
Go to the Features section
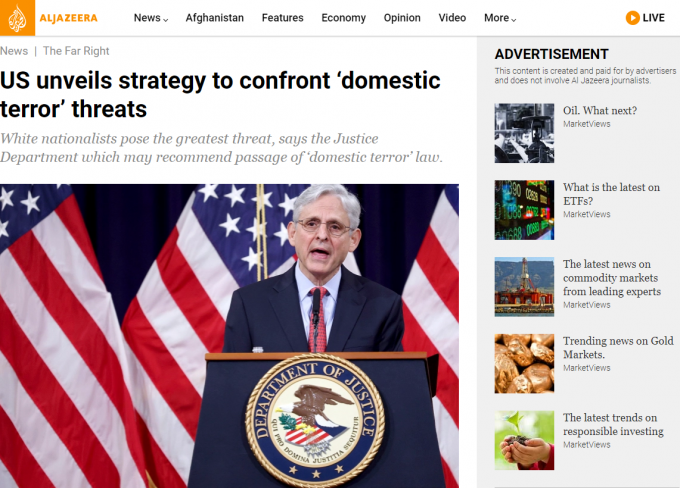282,18
